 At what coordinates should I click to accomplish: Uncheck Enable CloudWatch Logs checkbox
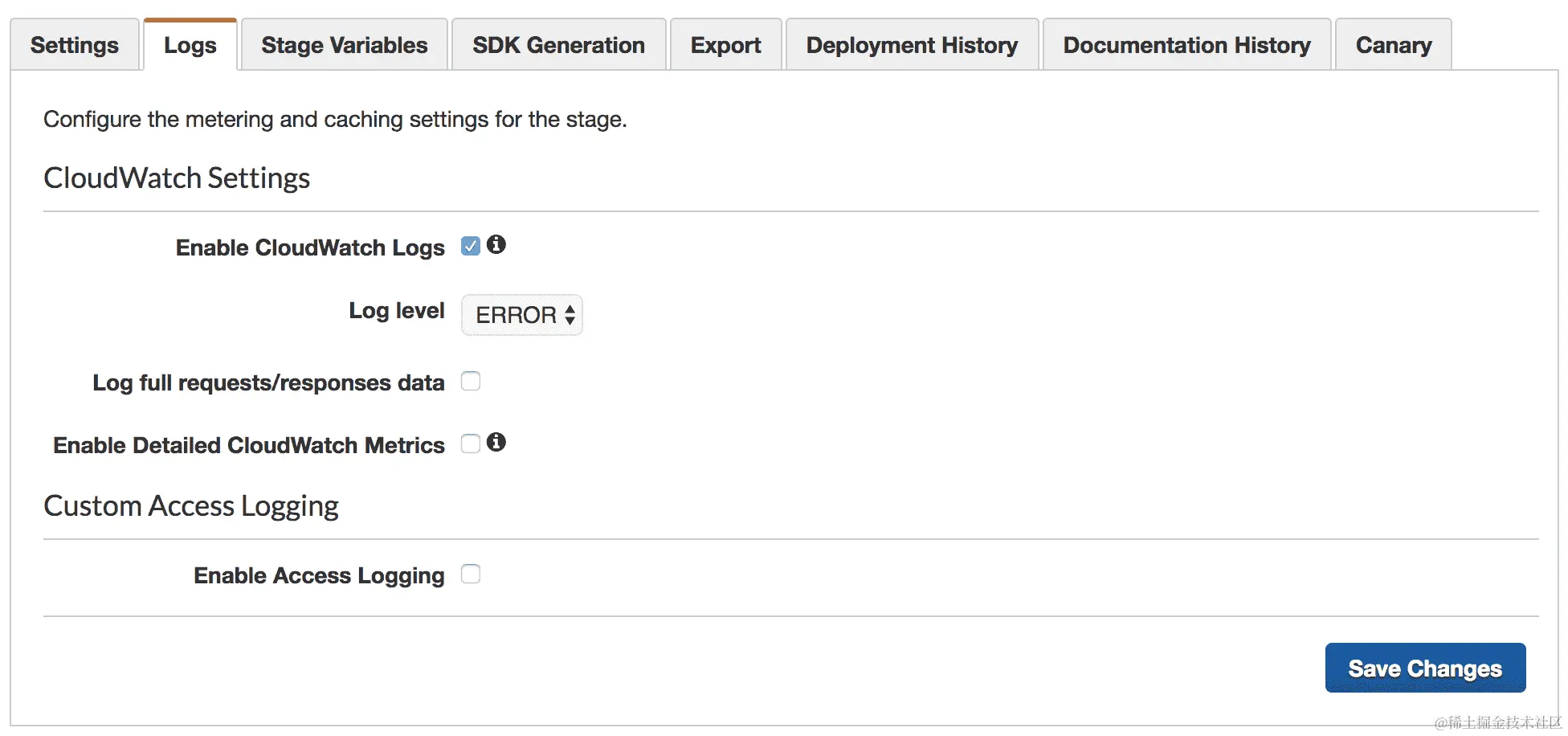(x=471, y=246)
